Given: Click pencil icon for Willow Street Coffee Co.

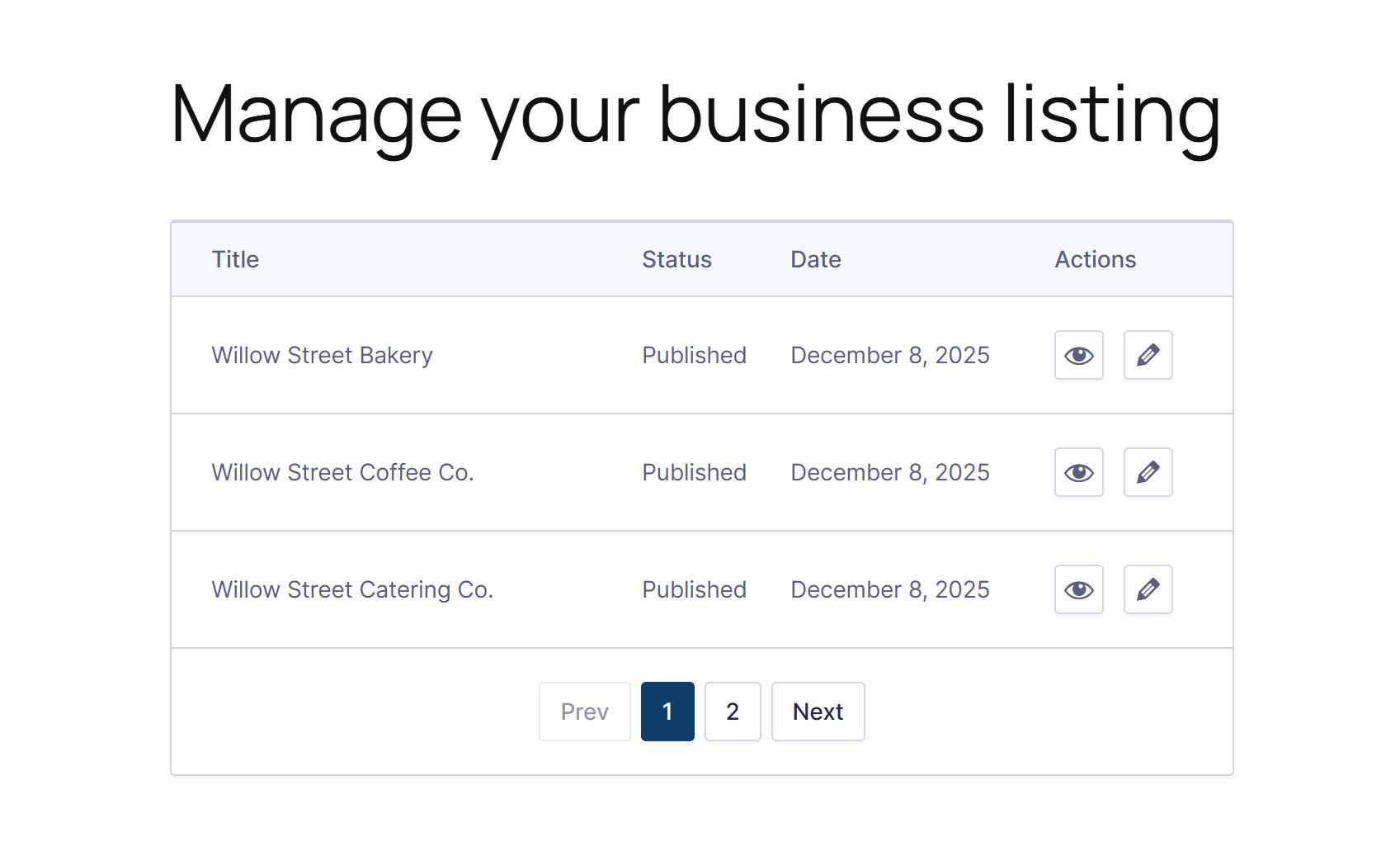Looking at the screenshot, I should click(1148, 472).
